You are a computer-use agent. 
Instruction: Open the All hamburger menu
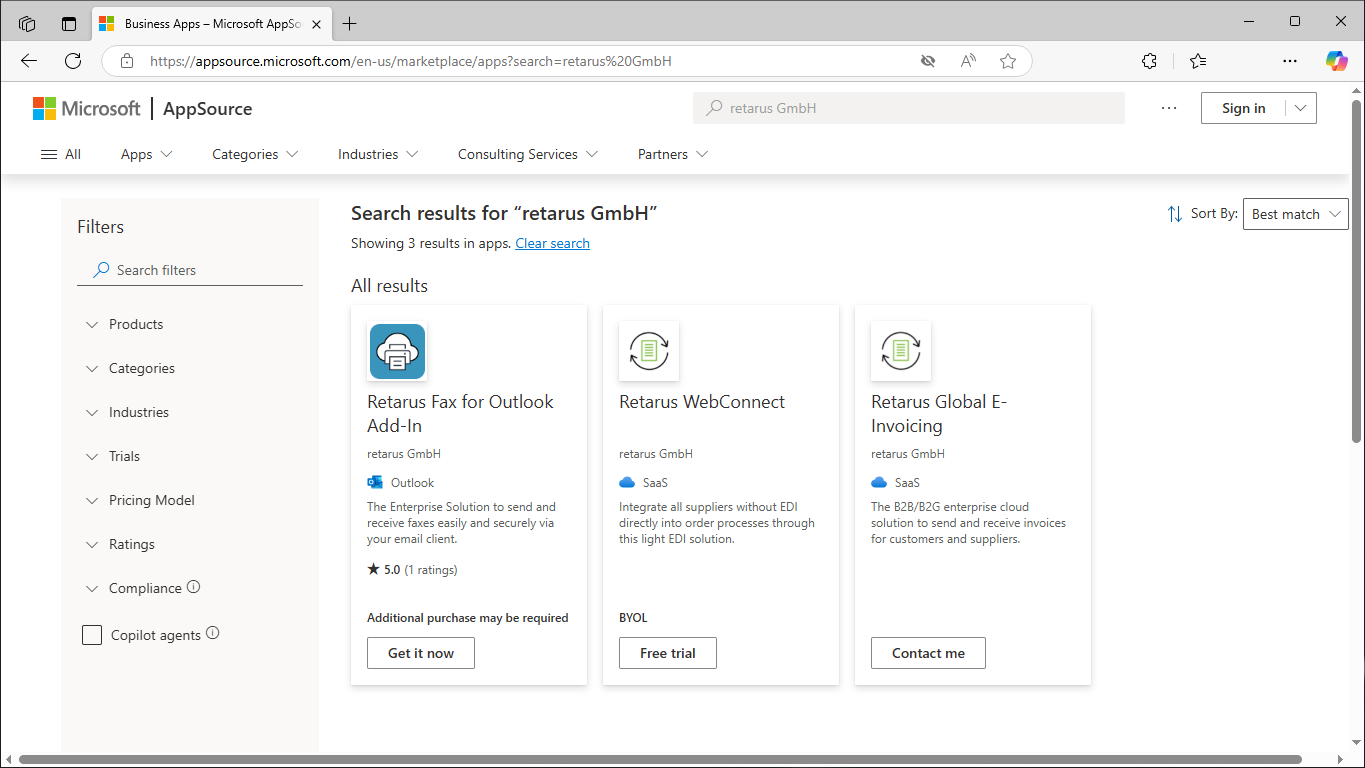[x=60, y=154]
